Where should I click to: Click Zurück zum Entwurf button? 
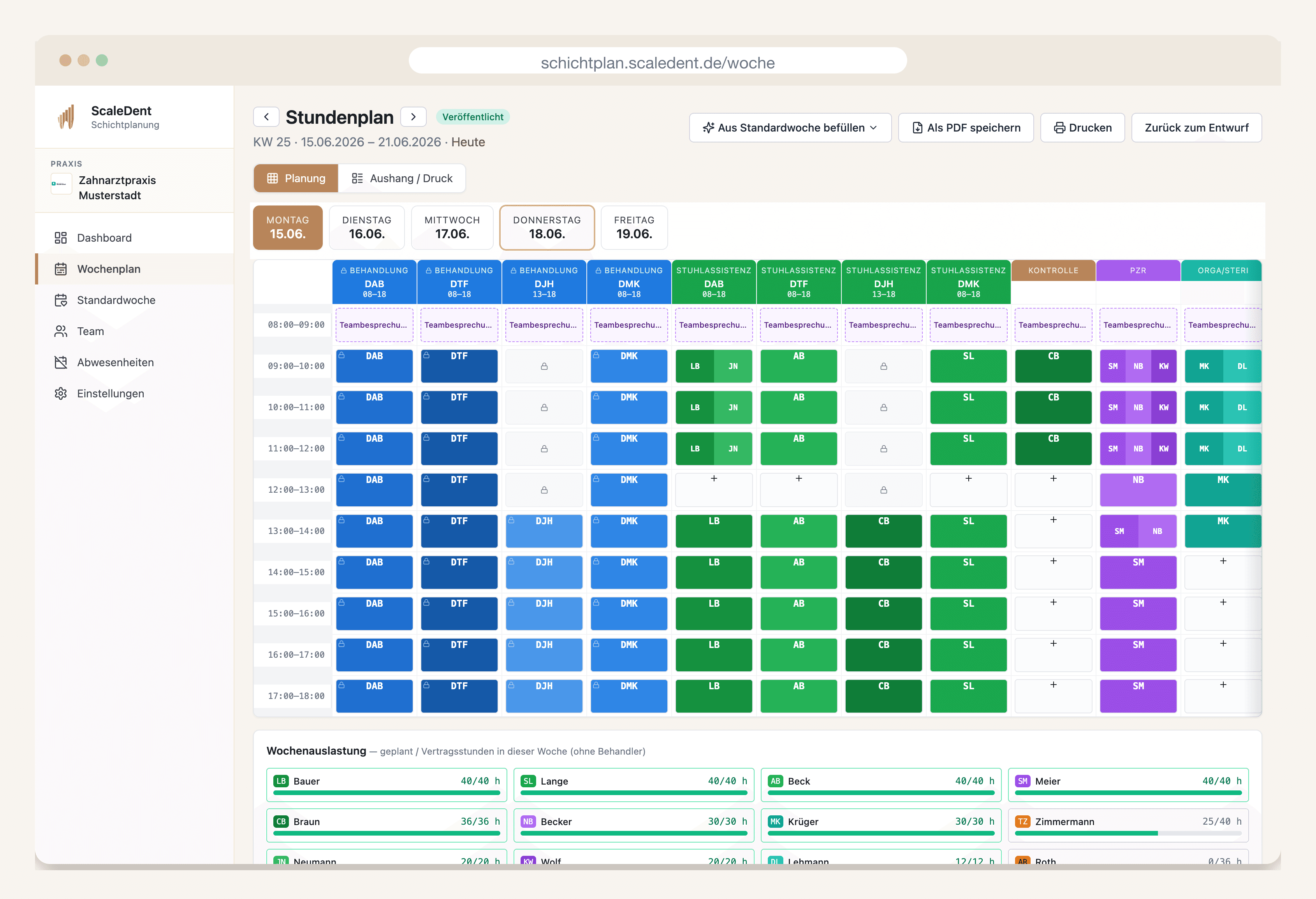[x=1196, y=128]
